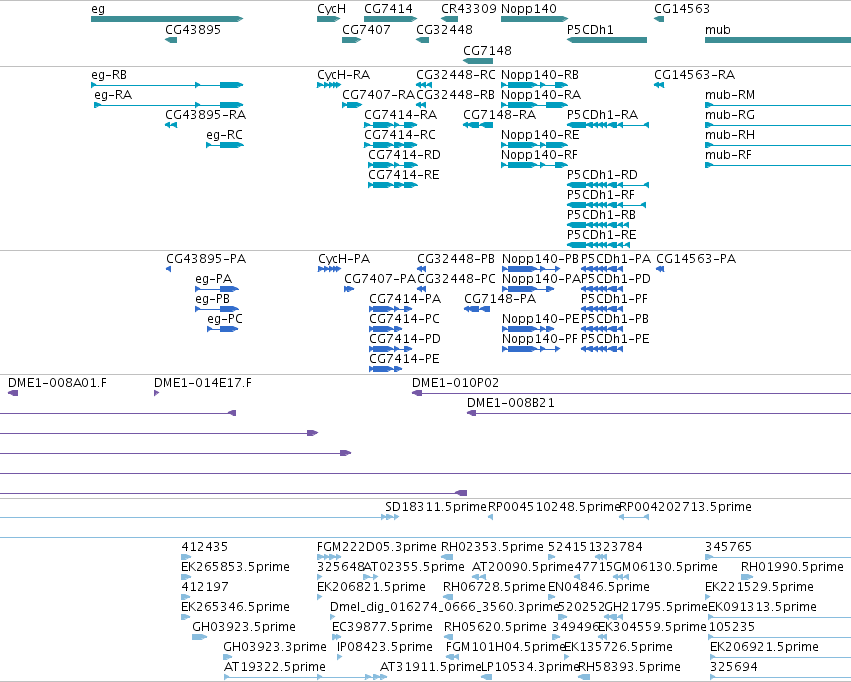Image resolution: width=851 pixels, height=682 pixels.
Task: Select the DME1-008A01.F clone label
Action: tap(58, 383)
